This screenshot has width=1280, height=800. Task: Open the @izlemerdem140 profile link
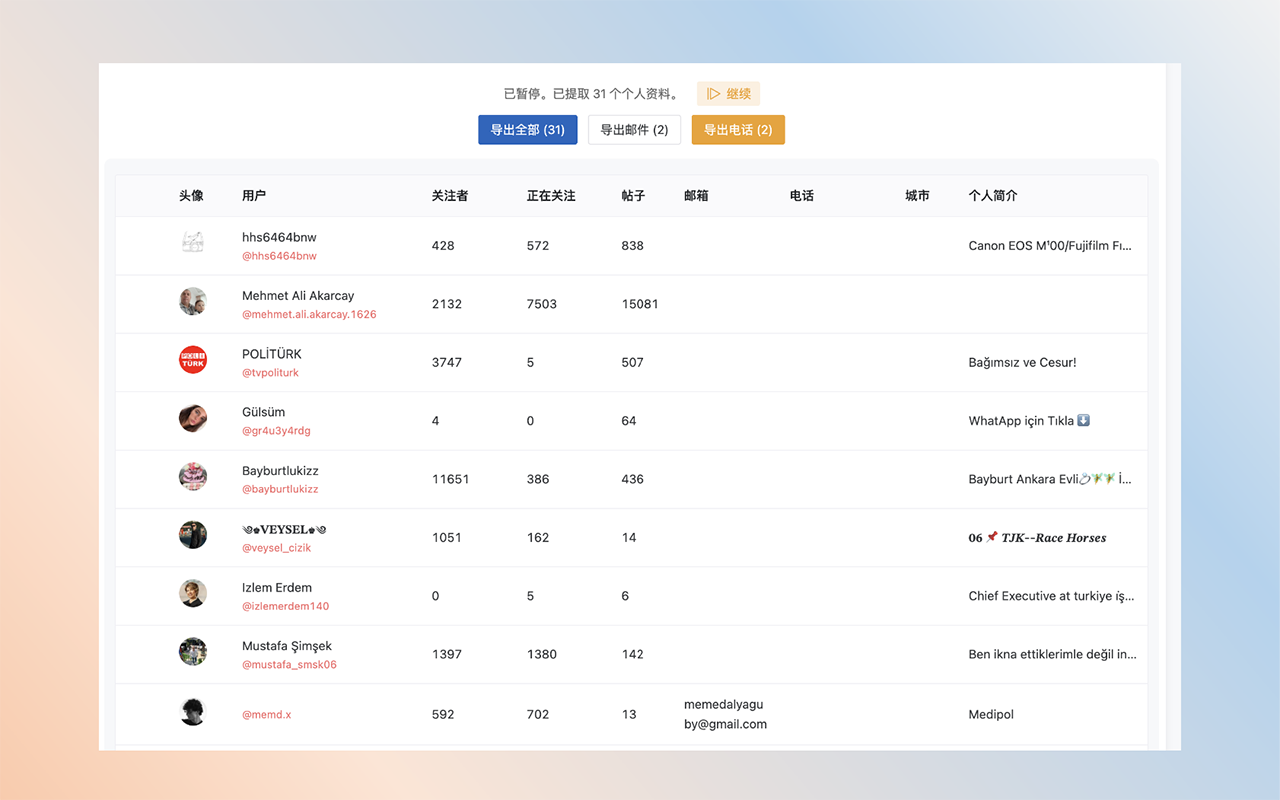point(285,605)
